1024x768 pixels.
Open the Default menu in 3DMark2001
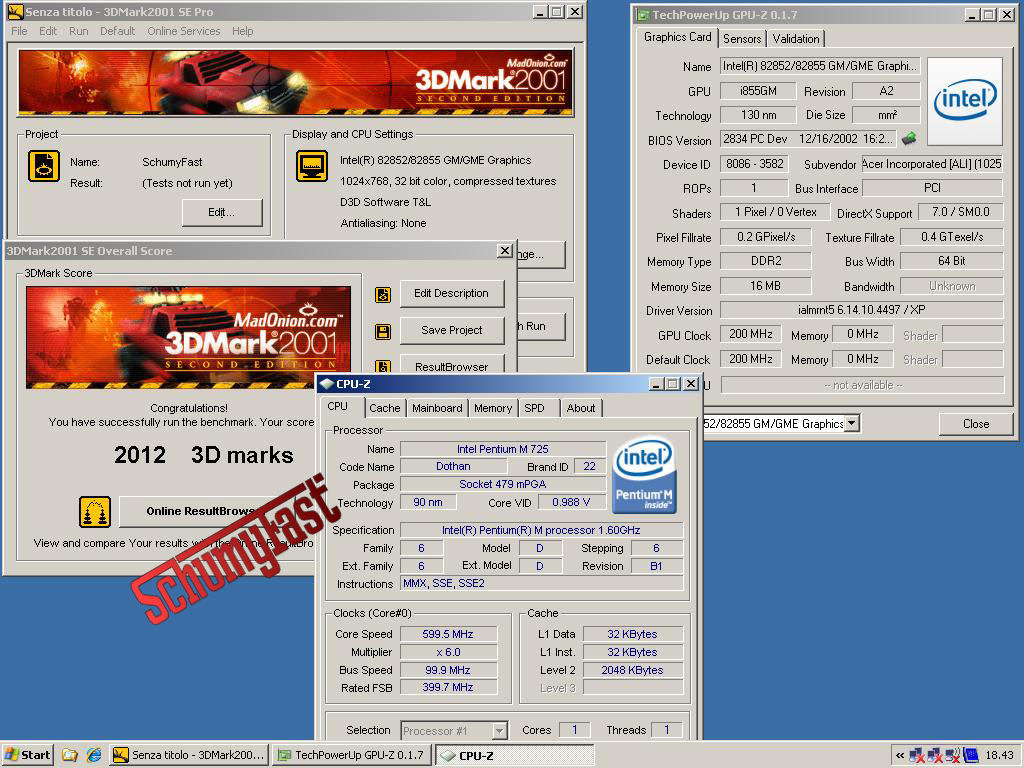click(x=118, y=31)
